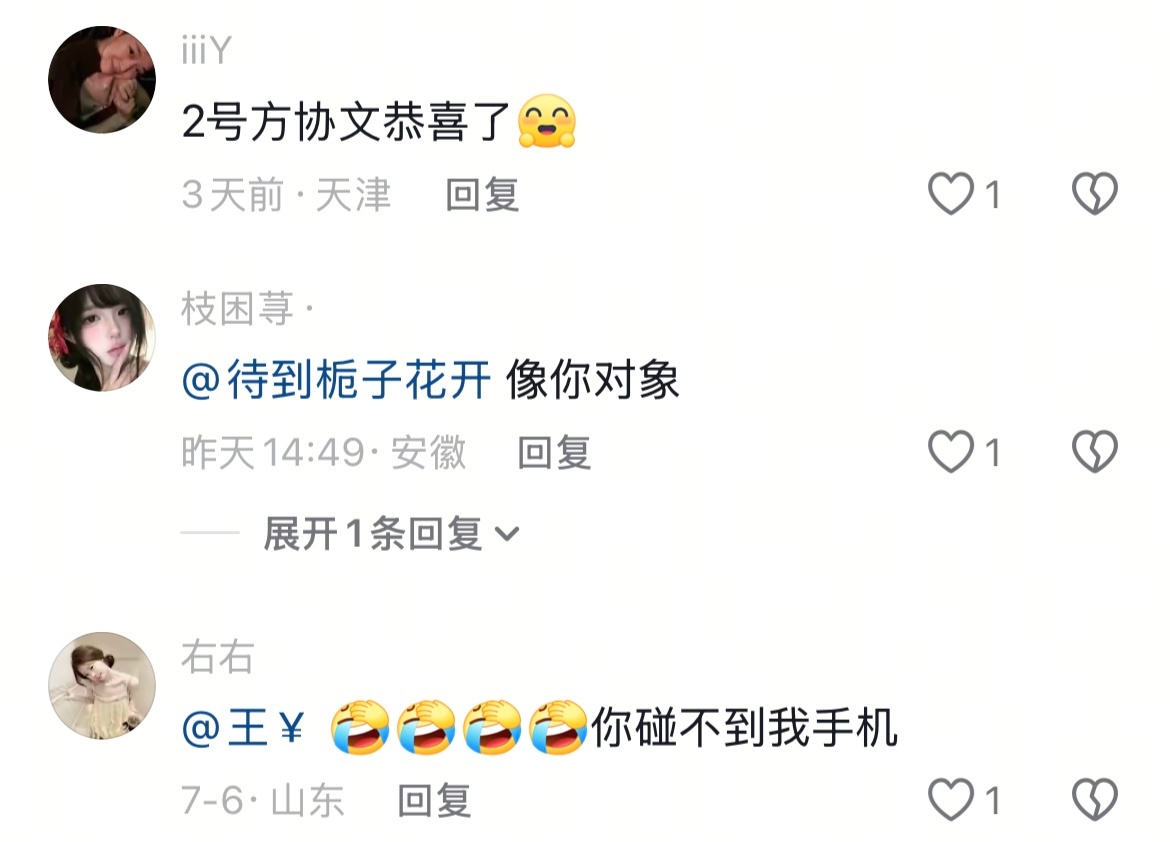The width and height of the screenshot is (1170, 842).
Task: Tap the username iiiY
Action: pyautogui.click(x=207, y=51)
